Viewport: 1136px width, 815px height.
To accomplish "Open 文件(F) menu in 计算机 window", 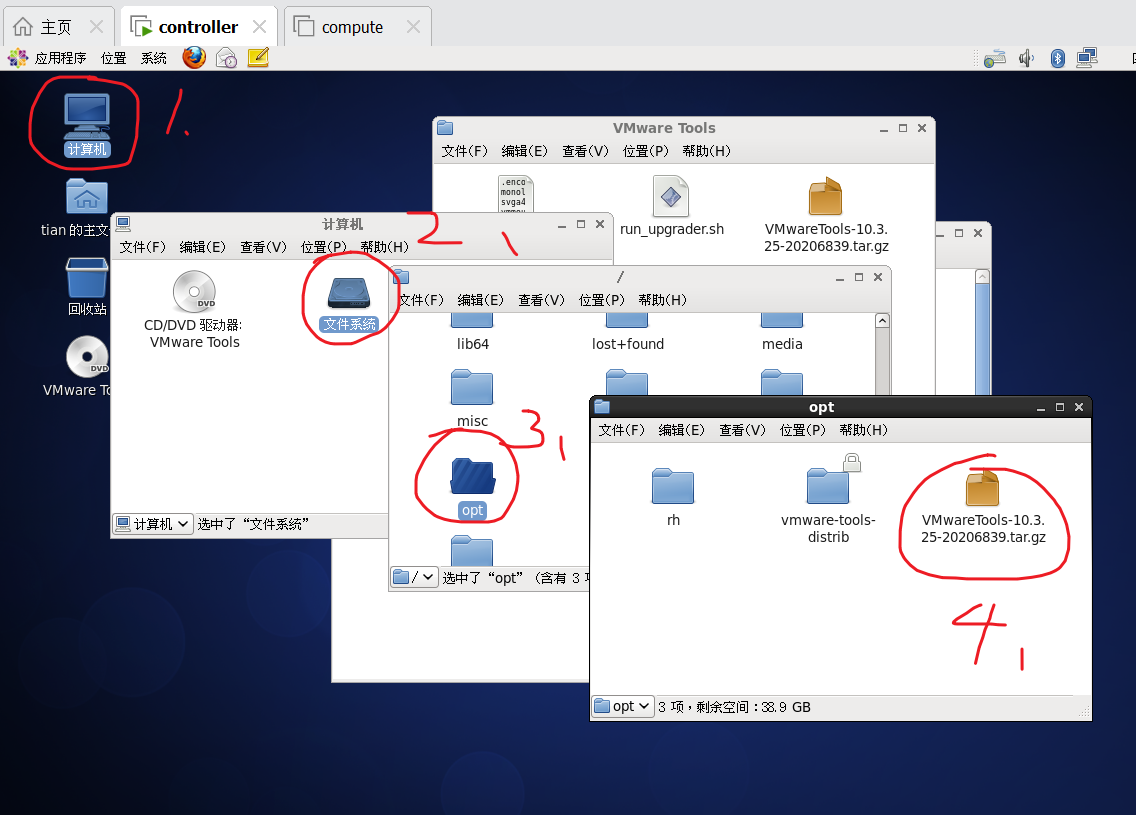I will pos(143,247).
